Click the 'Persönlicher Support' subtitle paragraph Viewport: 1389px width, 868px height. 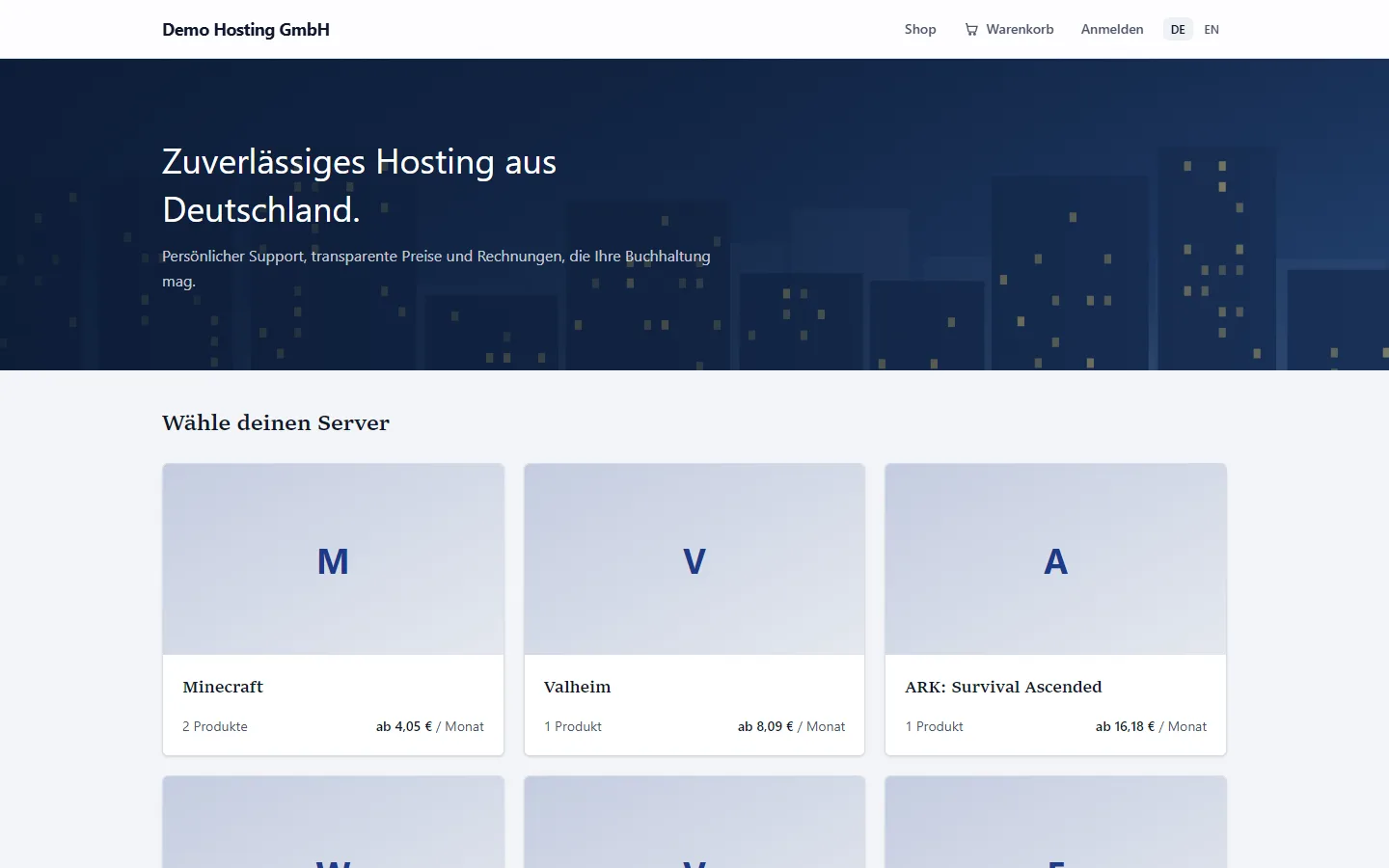[x=436, y=268]
